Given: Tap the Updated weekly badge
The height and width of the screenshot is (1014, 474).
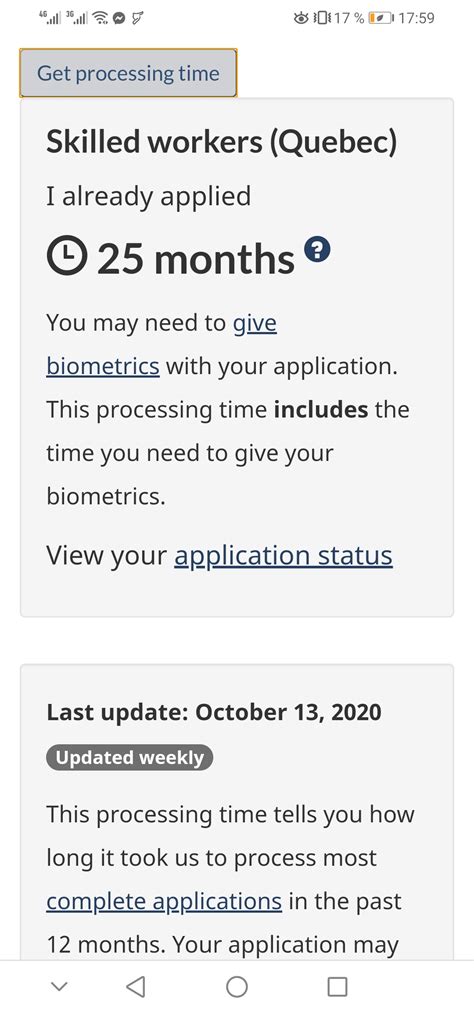Looking at the screenshot, I should [130, 758].
